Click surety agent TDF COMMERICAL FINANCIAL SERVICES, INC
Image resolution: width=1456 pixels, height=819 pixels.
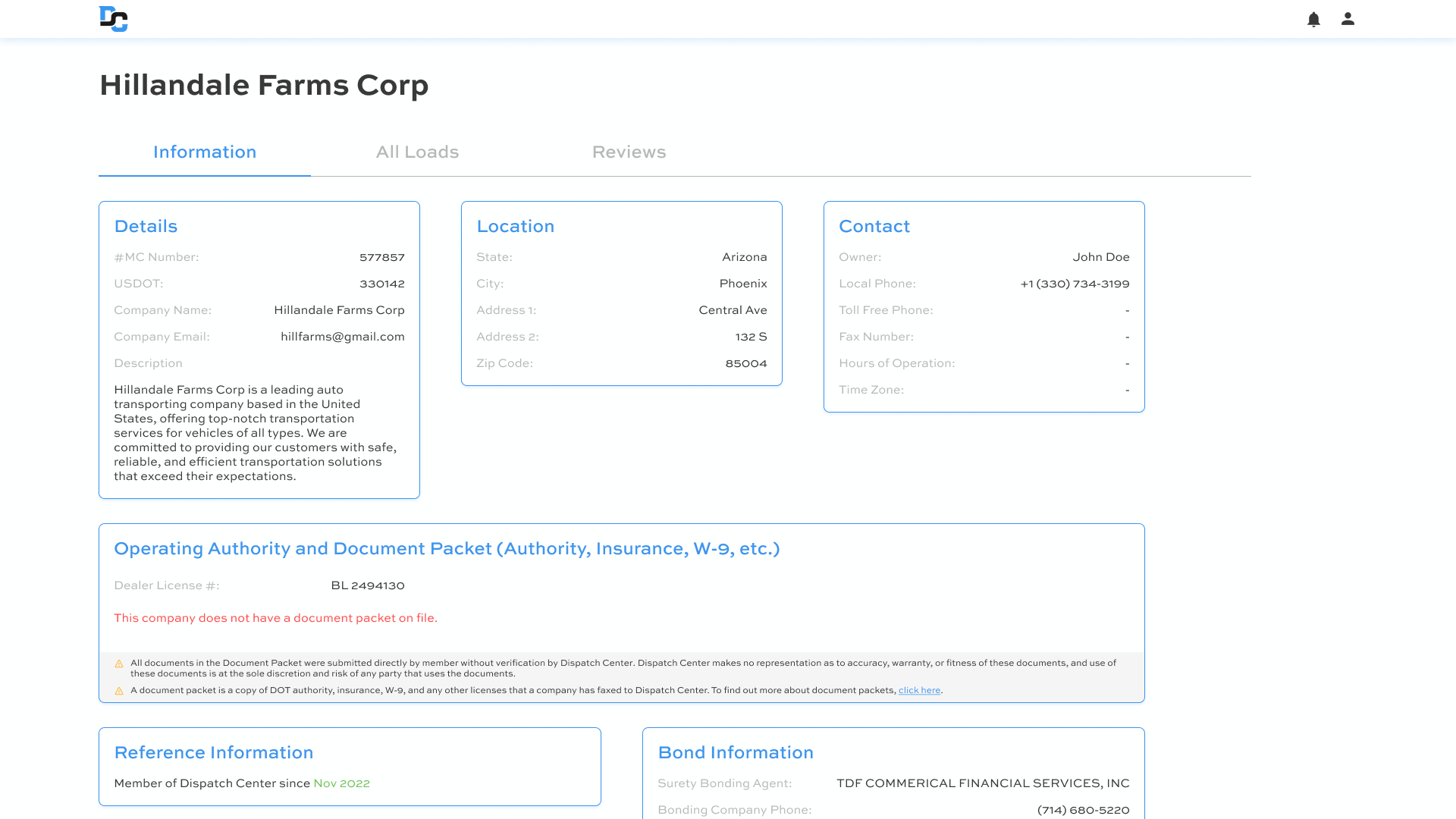pyautogui.click(x=983, y=783)
